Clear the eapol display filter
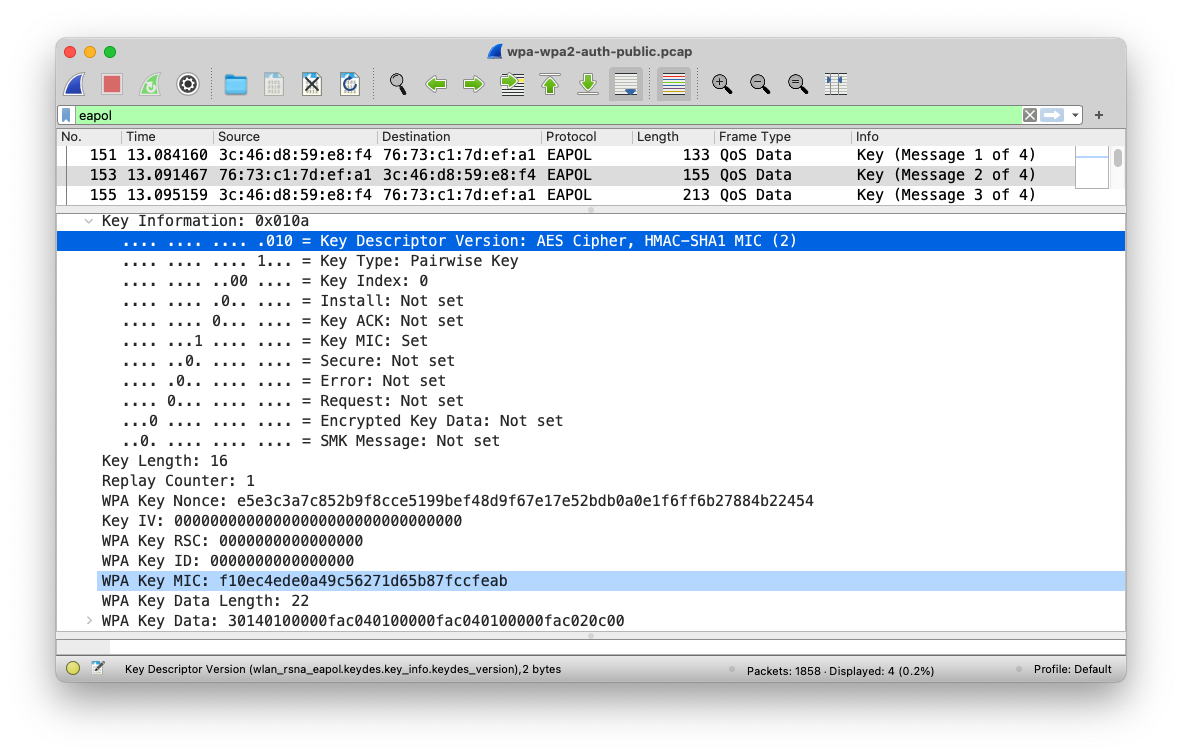Image resolution: width=1182 pixels, height=756 pixels. tap(1029, 116)
